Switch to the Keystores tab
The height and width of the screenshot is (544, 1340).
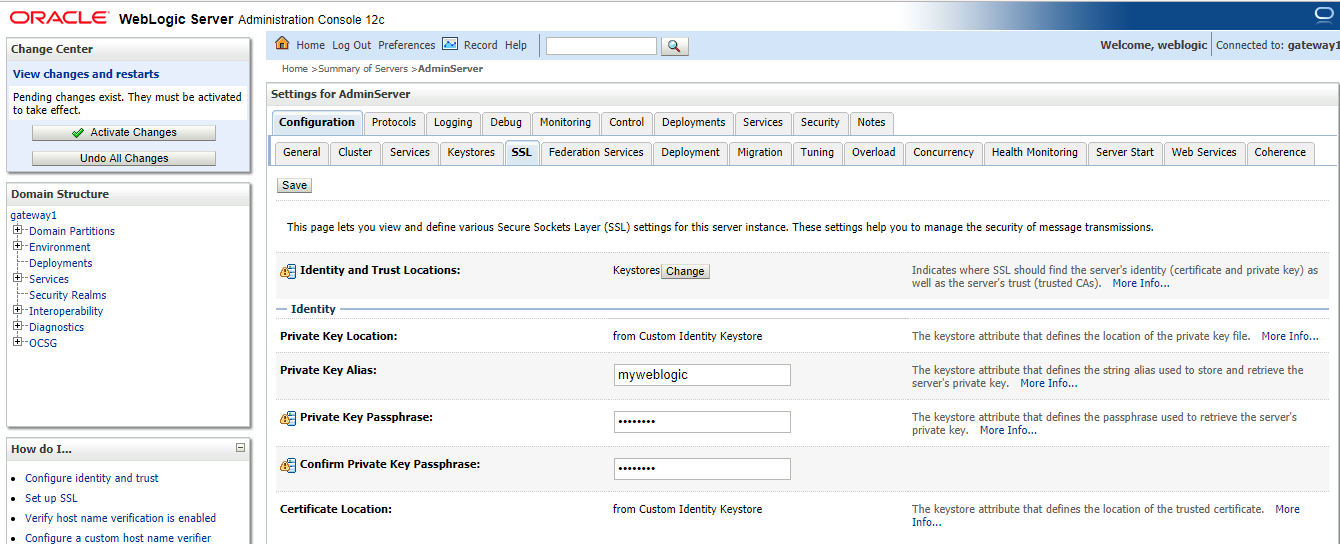pos(471,152)
